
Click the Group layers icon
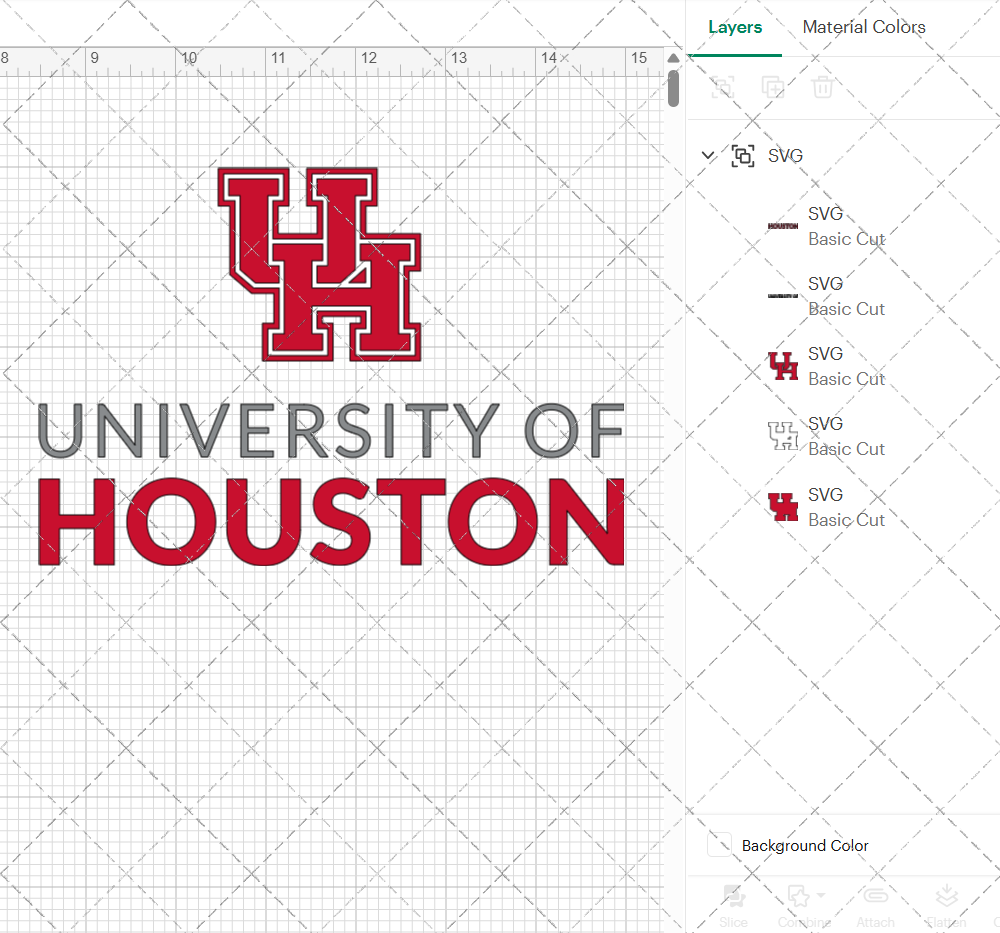(723, 87)
